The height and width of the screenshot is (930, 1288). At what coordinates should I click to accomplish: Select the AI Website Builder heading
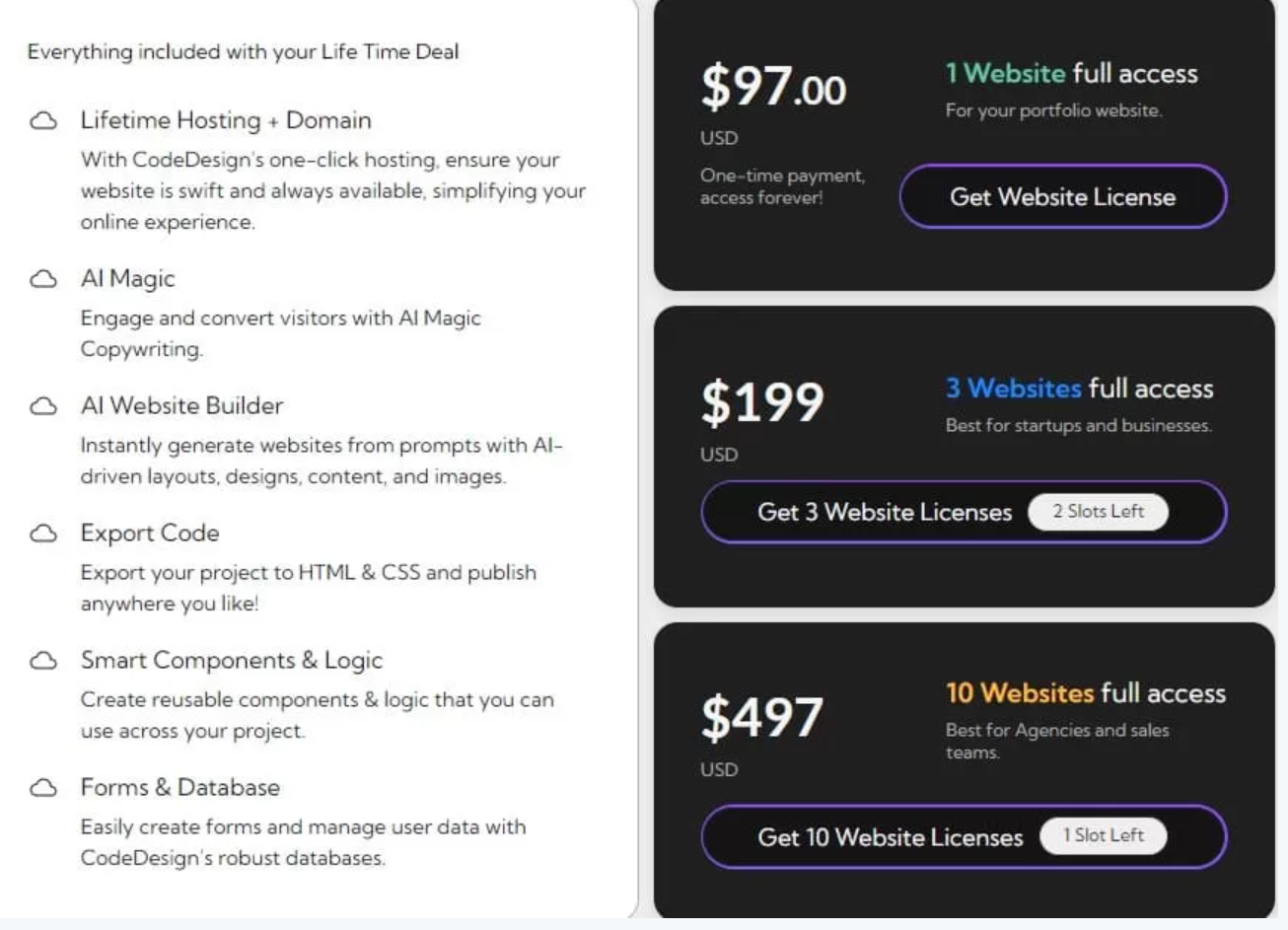181,405
